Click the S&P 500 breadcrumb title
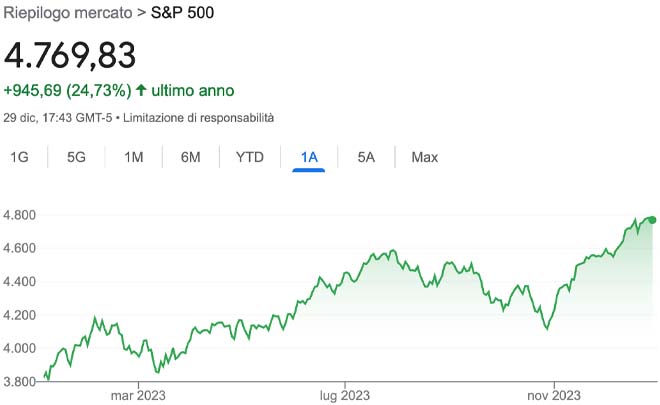Image resolution: width=660 pixels, height=405 pixels. point(181,14)
